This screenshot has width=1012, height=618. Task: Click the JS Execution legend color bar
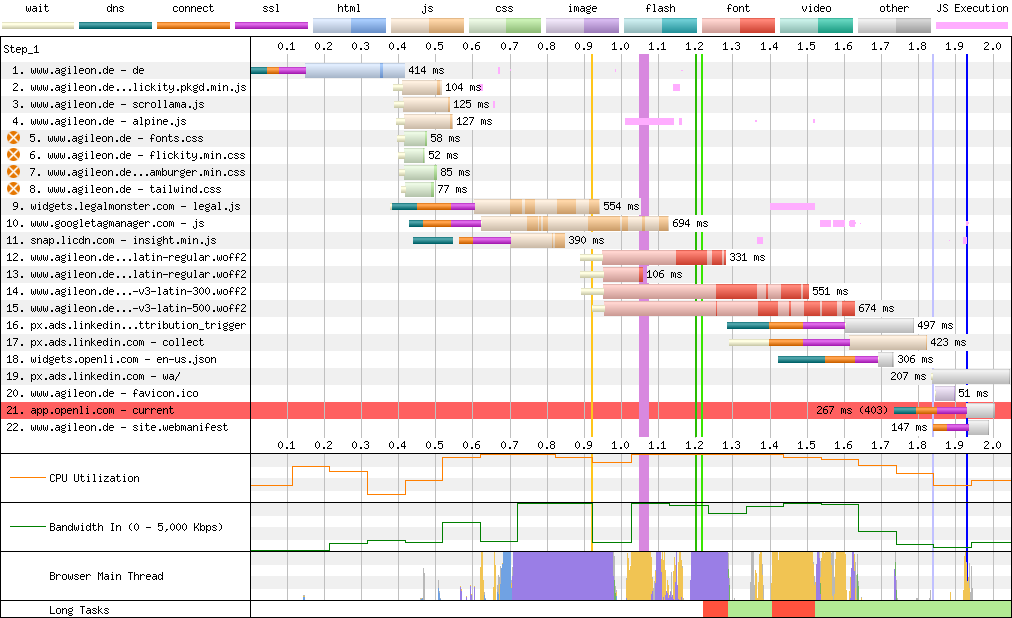[x=972, y=26]
